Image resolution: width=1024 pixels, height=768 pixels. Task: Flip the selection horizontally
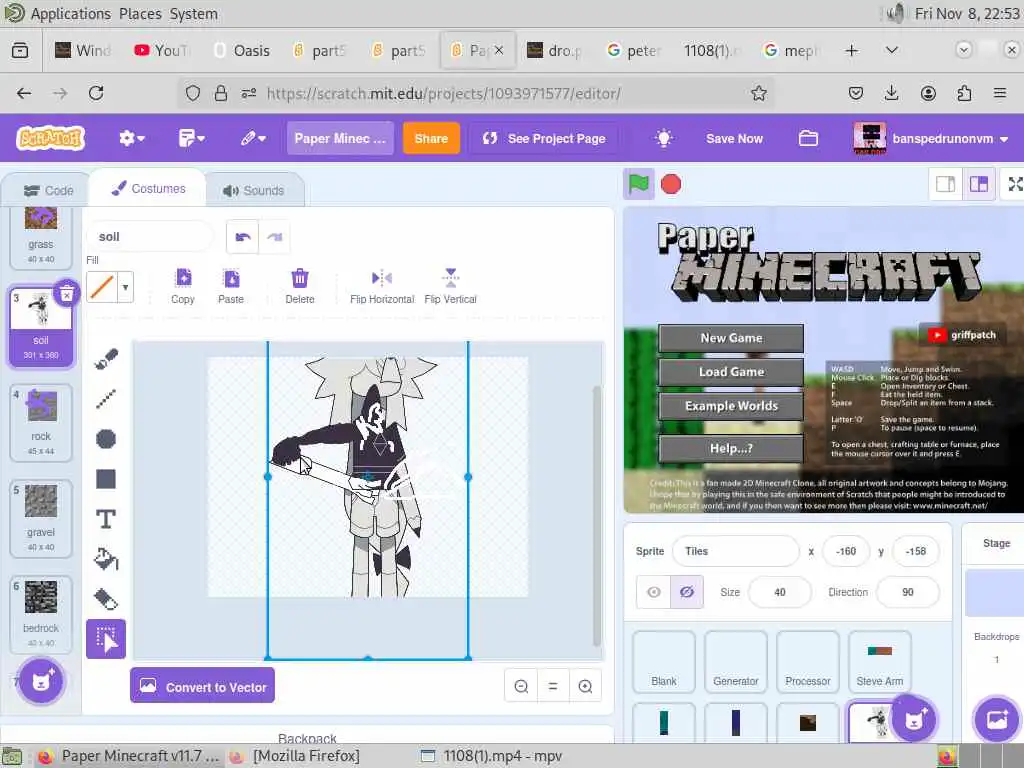pos(382,286)
